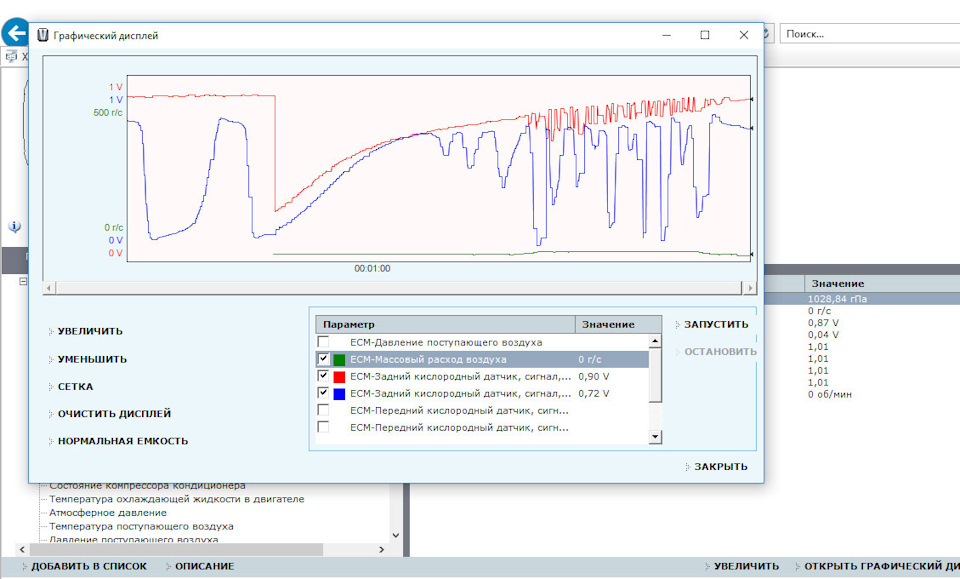Click tree panel scroll down arrow
The height and width of the screenshot is (579, 960).
(x=396, y=535)
